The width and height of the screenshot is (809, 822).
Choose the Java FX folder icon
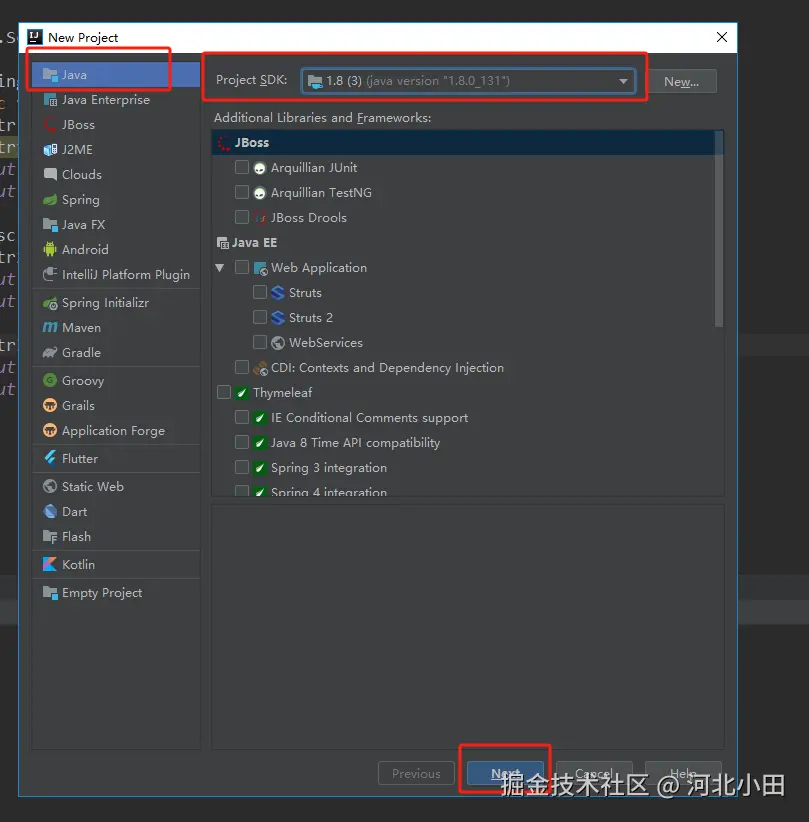coord(50,225)
